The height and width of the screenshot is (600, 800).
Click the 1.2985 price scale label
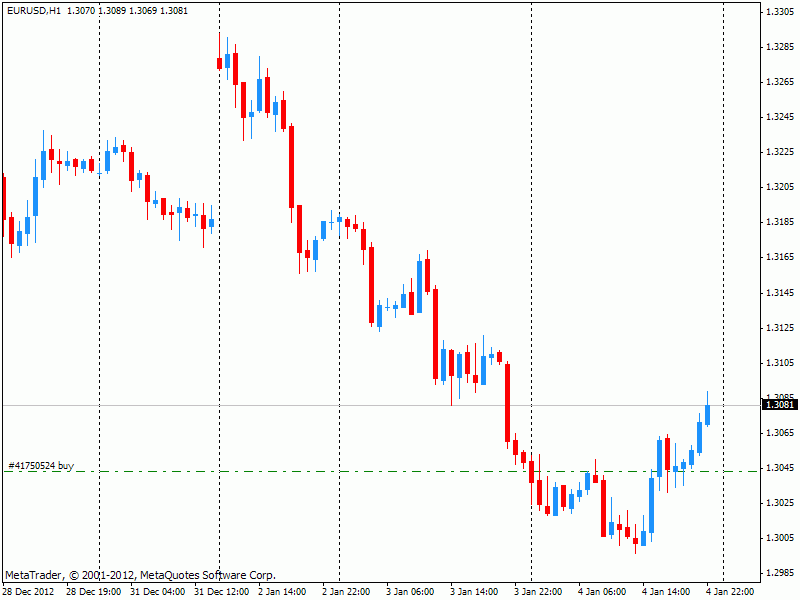coord(779,573)
